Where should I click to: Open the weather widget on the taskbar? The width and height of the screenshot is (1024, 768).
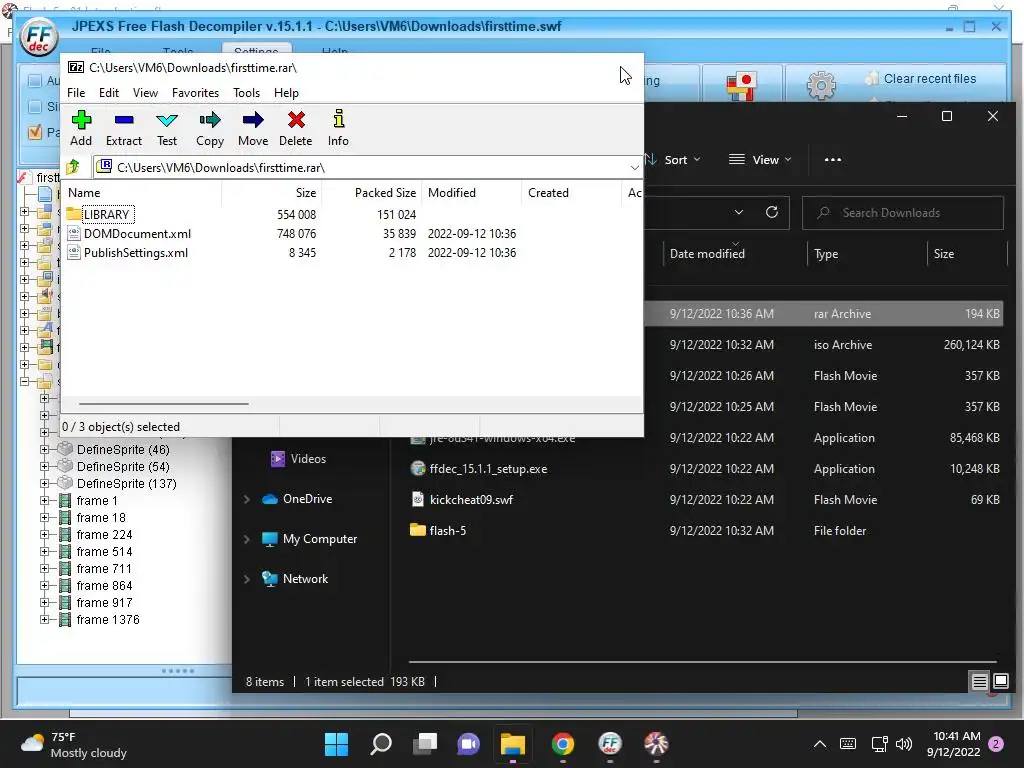pos(75,744)
